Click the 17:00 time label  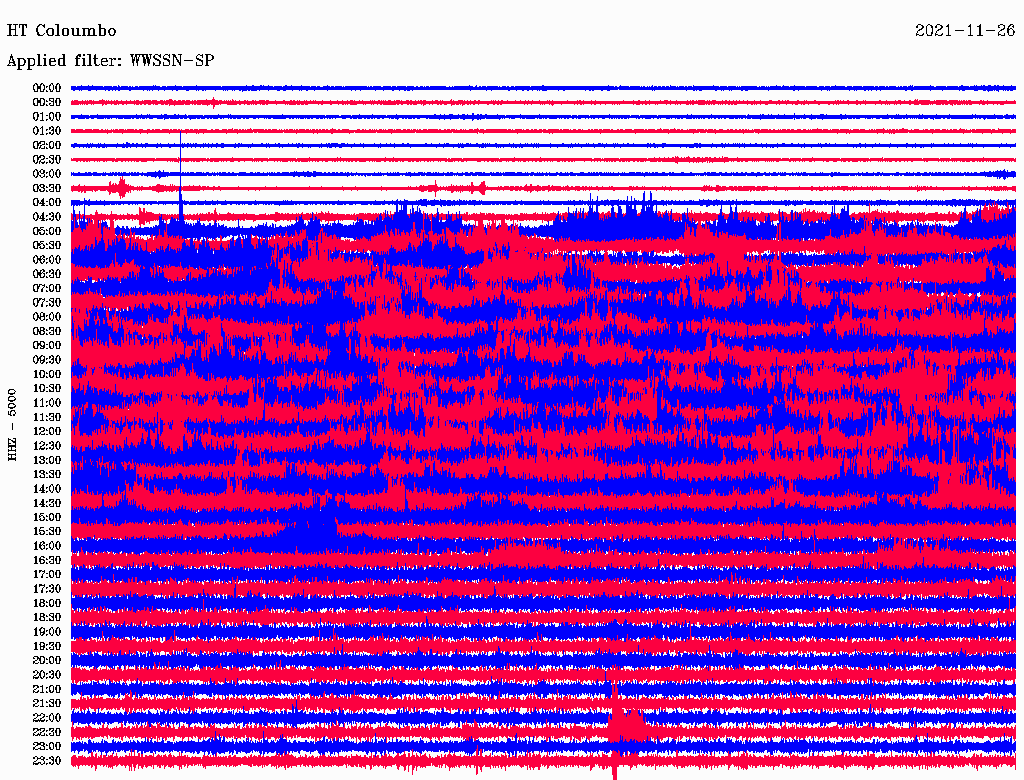pos(47,574)
